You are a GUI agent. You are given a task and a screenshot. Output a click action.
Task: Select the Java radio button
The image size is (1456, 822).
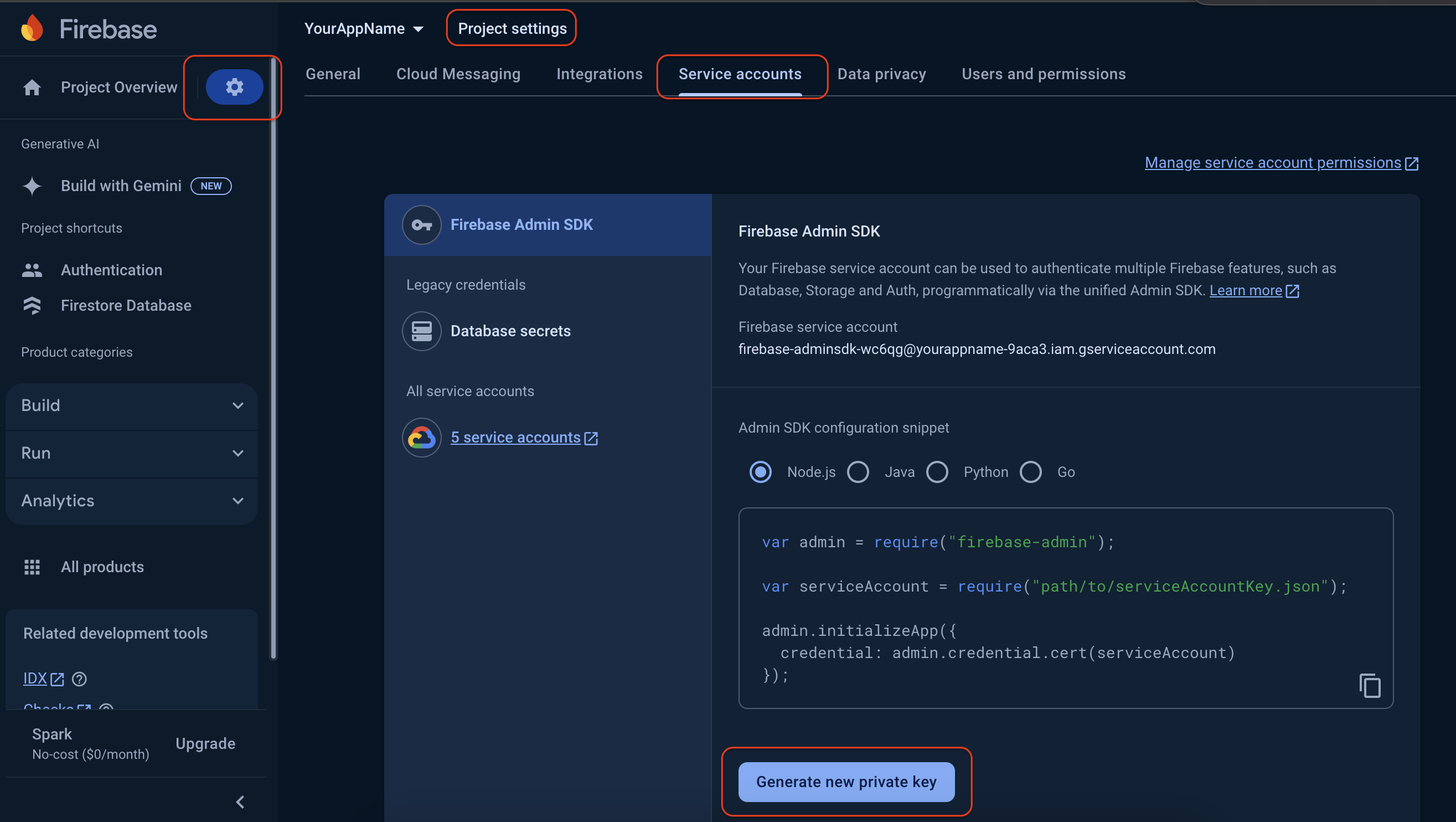click(x=858, y=472)
